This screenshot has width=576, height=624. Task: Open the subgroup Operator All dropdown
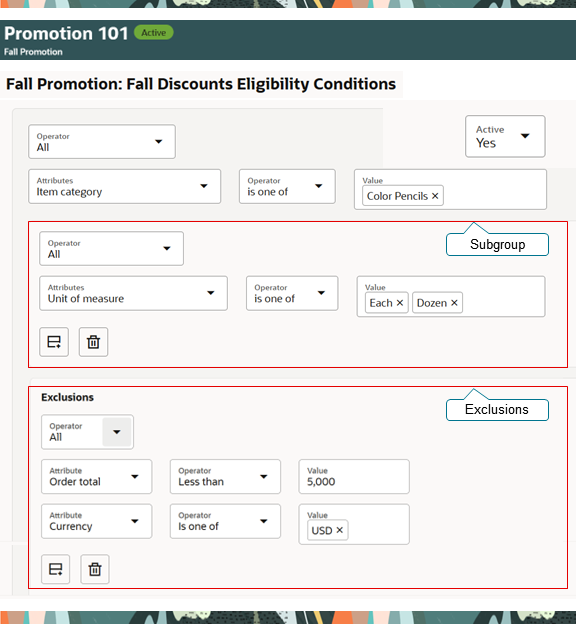tap(111, 249)
